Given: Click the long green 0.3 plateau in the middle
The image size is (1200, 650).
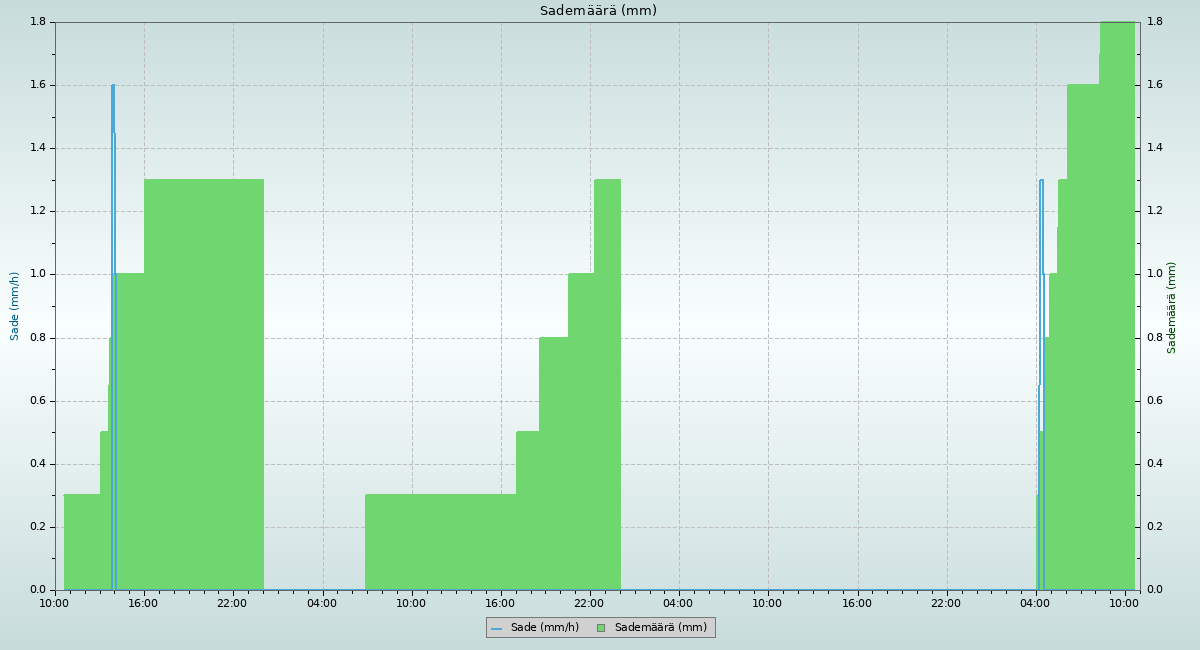Looking at the screenshot, I should coord(440,540).
